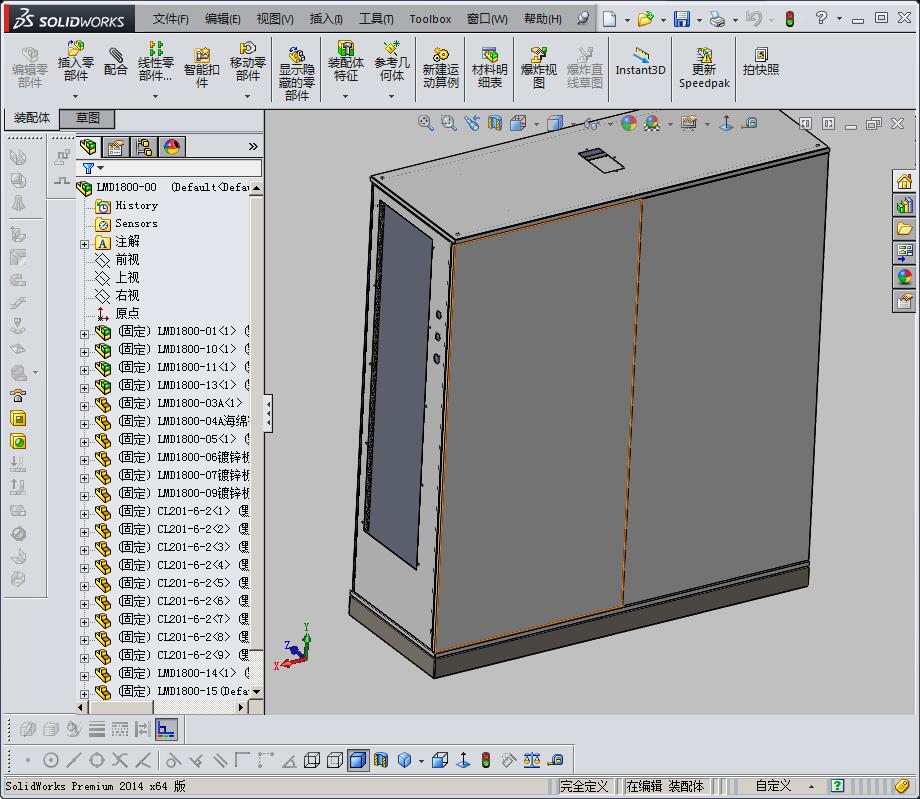Open the DisplayManager color ball tab
This screenshot has width=920, height=799.
171,148
